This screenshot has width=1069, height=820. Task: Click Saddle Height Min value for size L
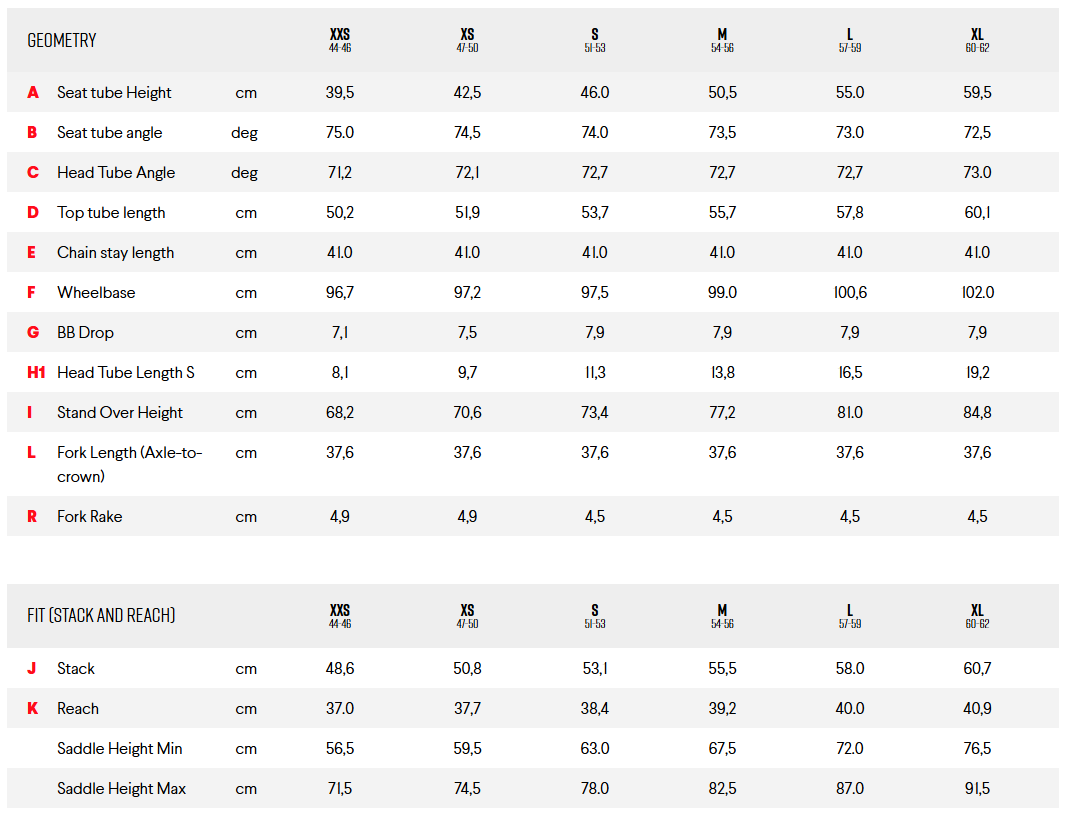tap(850, 748)
